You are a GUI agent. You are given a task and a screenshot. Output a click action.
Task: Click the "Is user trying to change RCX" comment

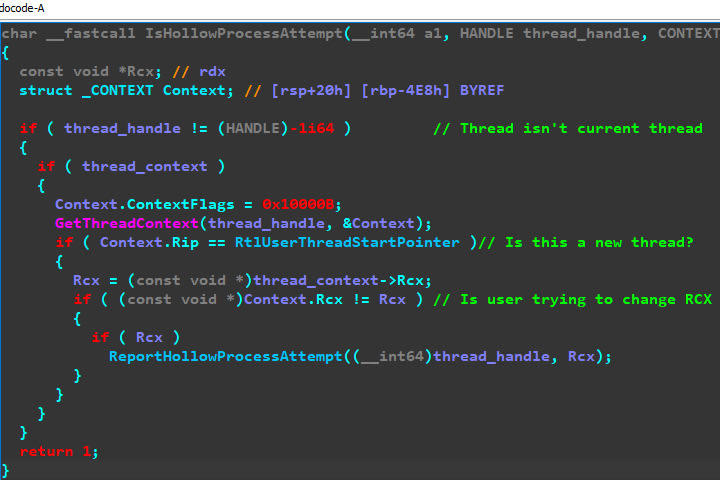pyautogui.click(x=576, y=299)
